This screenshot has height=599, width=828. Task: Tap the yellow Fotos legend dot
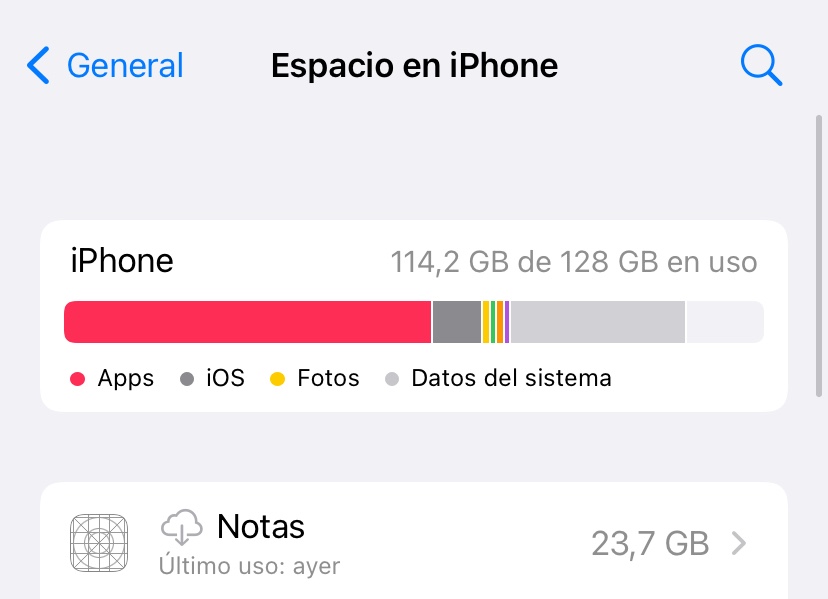coord(278,379)
